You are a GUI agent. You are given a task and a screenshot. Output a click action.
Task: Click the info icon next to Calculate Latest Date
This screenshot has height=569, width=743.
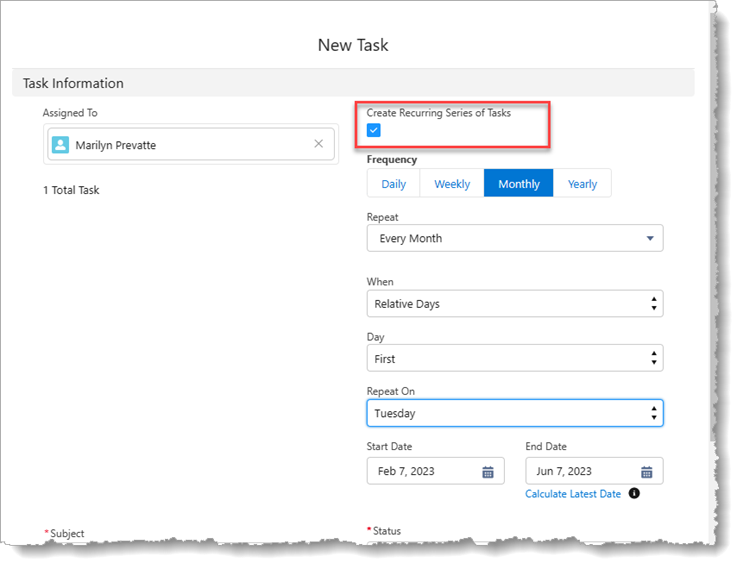click(x=634, y=494)
